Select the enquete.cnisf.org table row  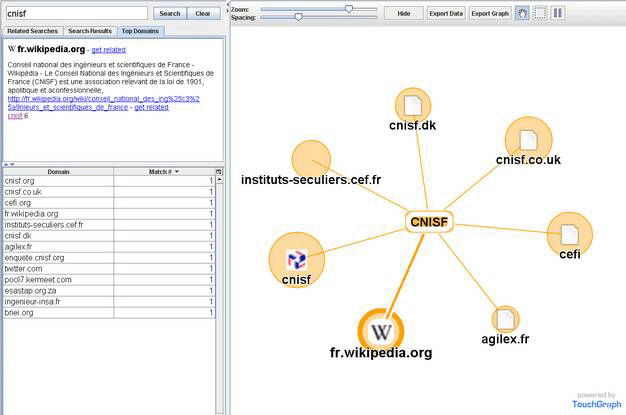click(x=109, y=258)
